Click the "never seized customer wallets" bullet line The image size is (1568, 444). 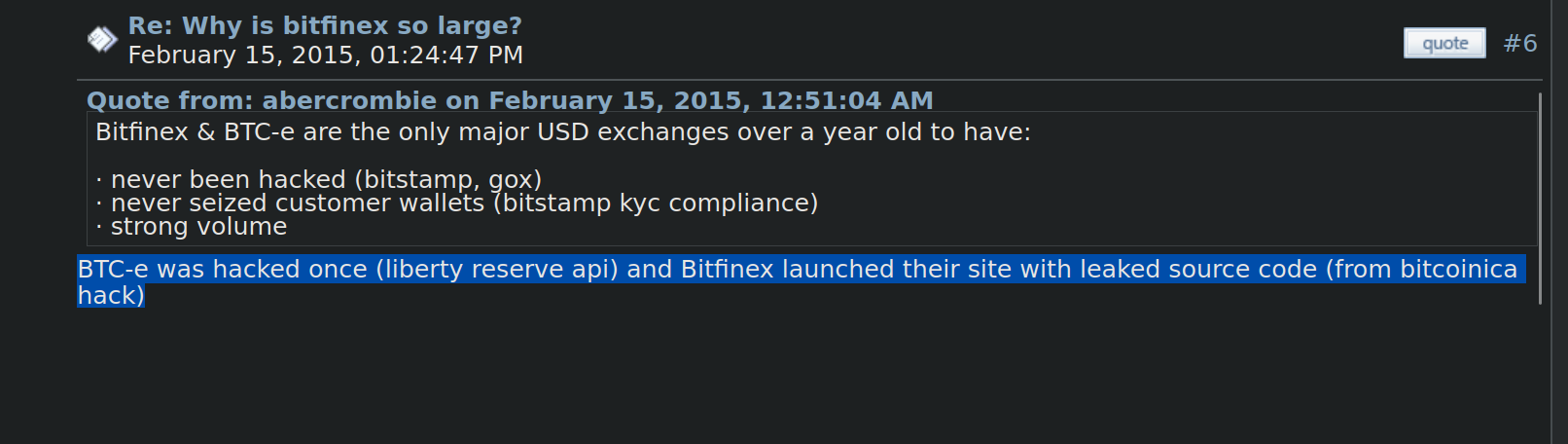tap(297, 203)
